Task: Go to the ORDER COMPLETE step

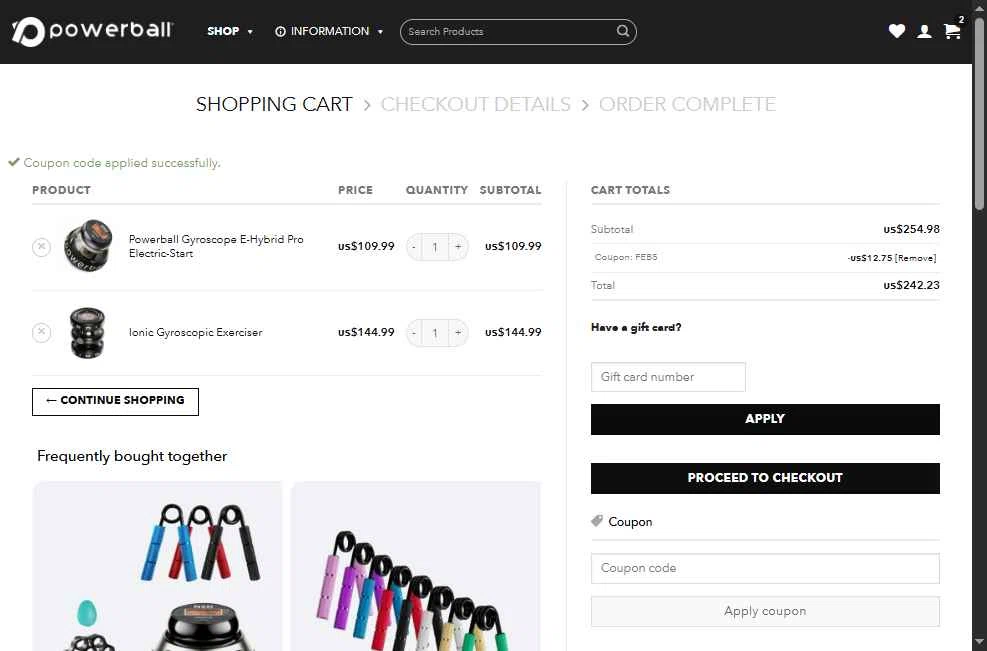Action: pyautogui.click(x=687, y=104)
